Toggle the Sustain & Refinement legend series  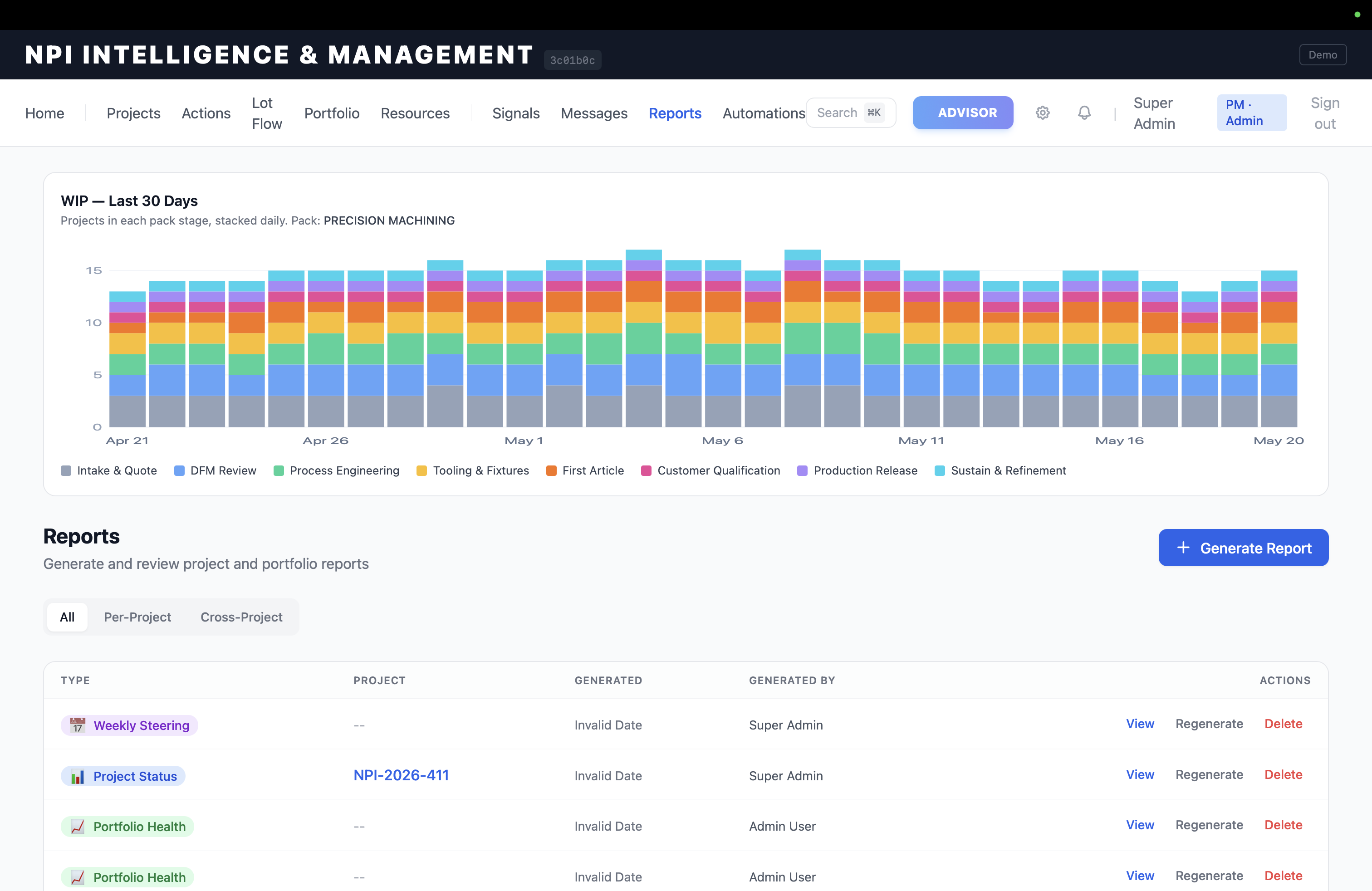pyautogui.click(x=1000, y=471)
